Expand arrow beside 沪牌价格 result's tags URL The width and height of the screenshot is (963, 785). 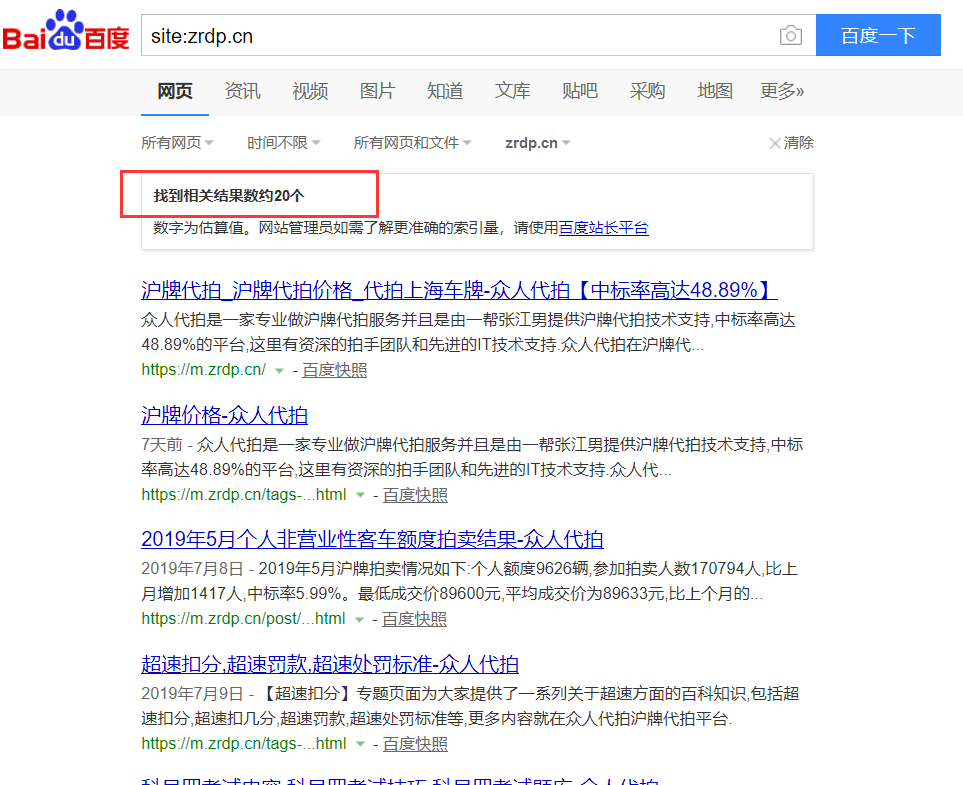tap(360, 495)
